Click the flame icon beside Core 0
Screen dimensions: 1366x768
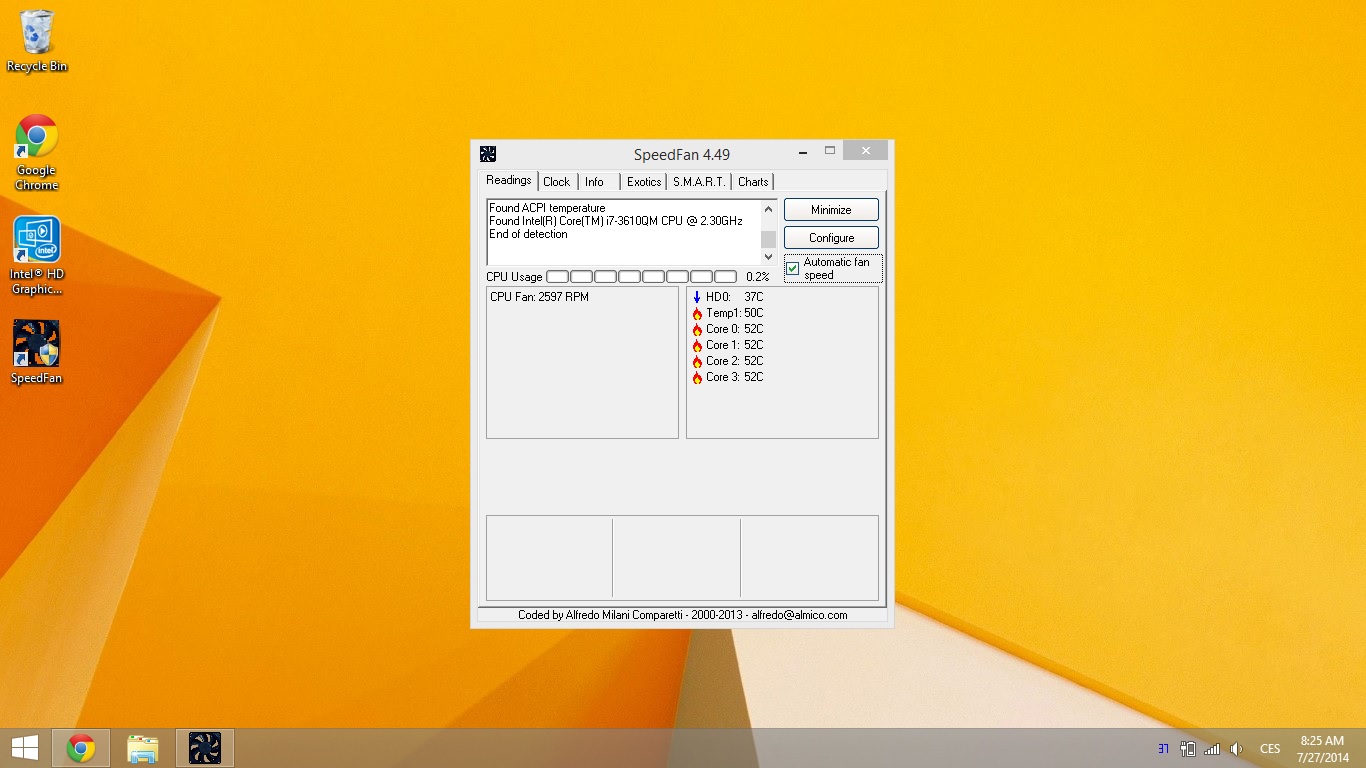coord(697,329)
